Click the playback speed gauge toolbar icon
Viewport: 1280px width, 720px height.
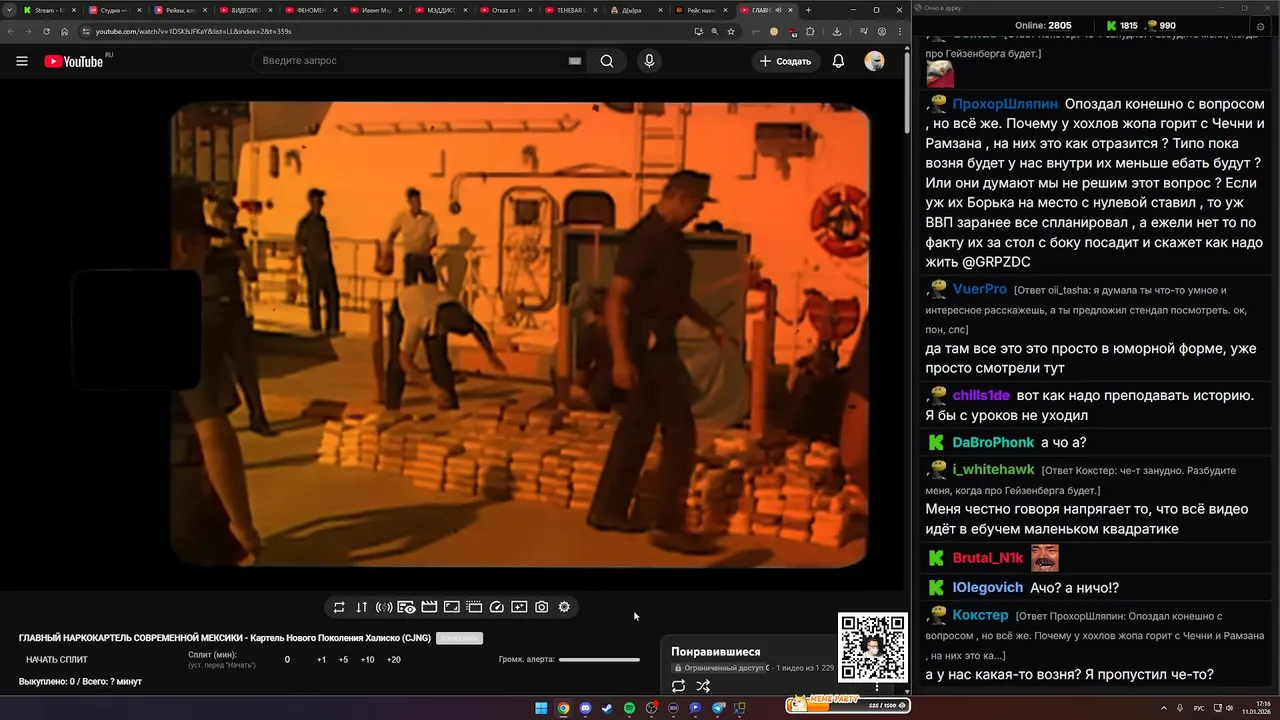(x=497, y=607)
